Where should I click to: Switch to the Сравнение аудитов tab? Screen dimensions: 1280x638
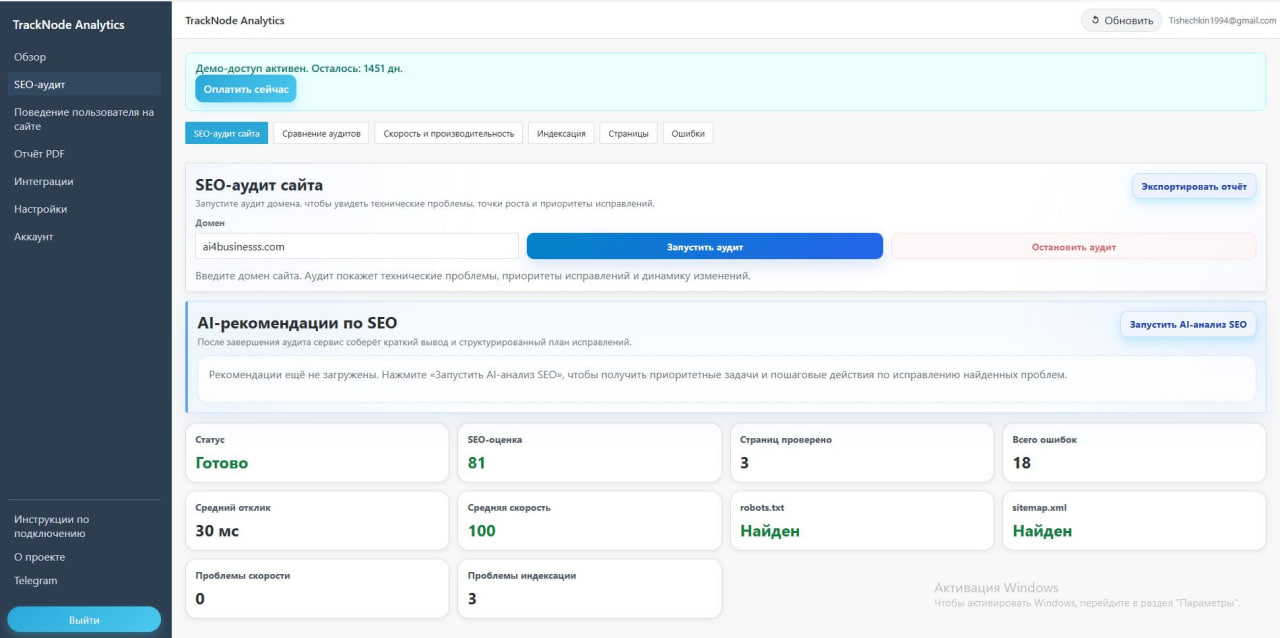coord(320,132)
